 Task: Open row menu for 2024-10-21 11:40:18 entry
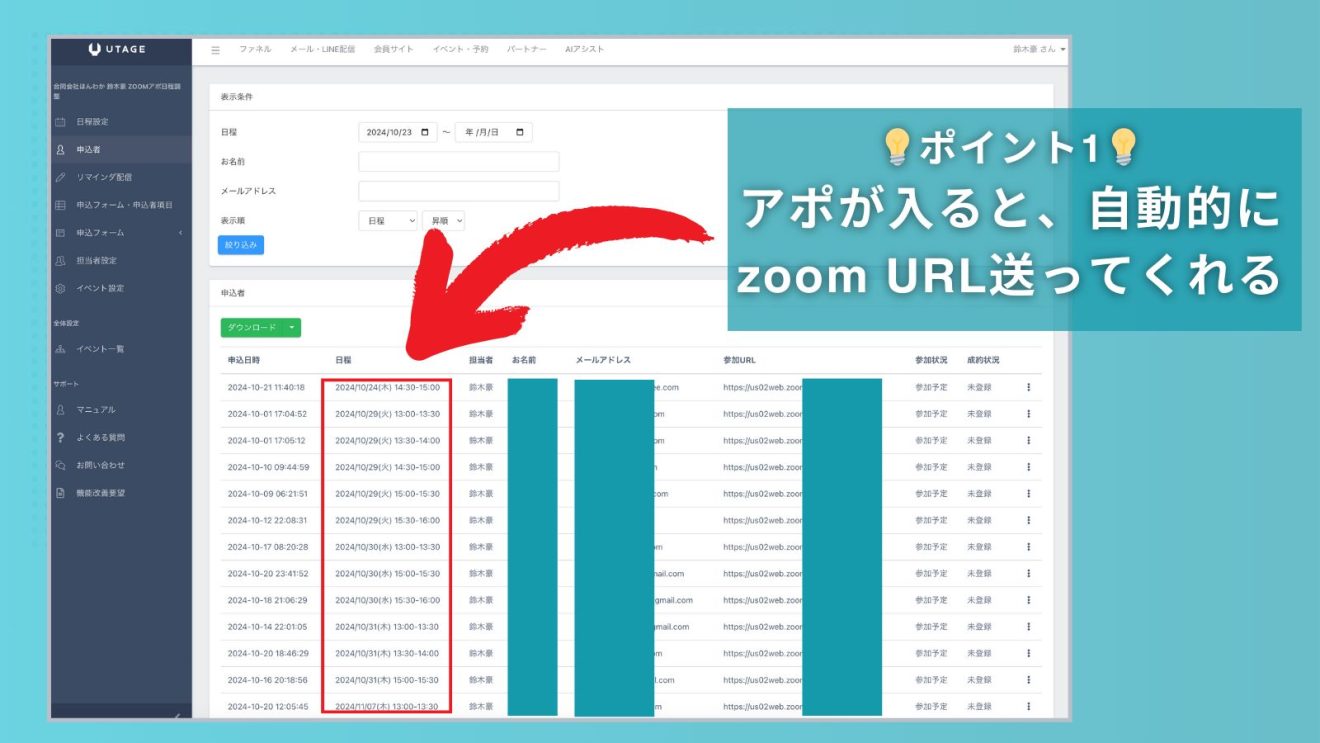point(1028,387)
